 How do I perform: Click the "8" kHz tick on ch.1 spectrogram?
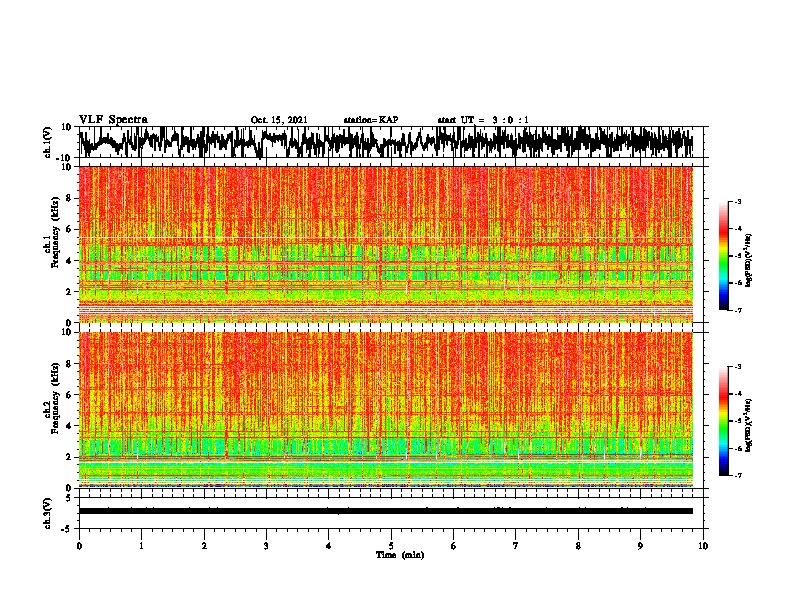pos(69,198)
